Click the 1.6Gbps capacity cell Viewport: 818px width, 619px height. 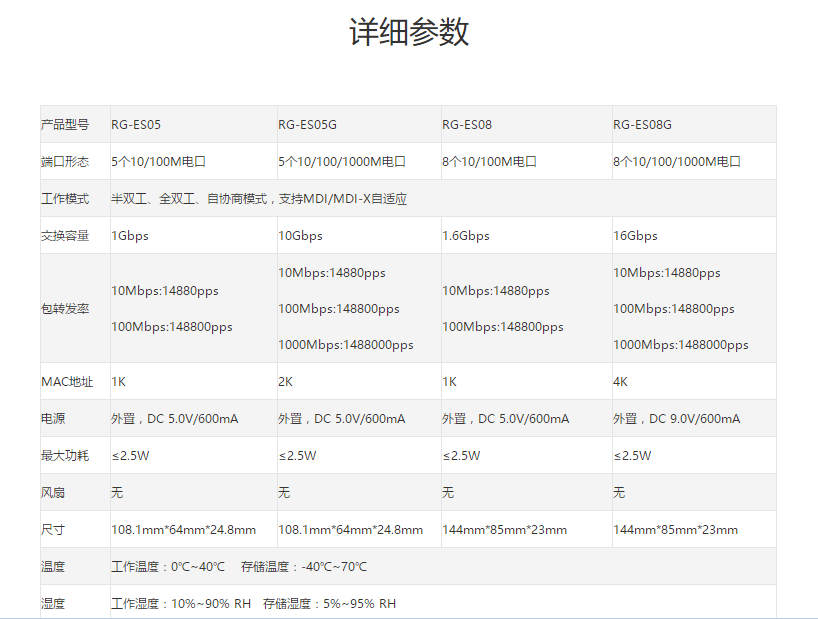click(x=466, y=236)
